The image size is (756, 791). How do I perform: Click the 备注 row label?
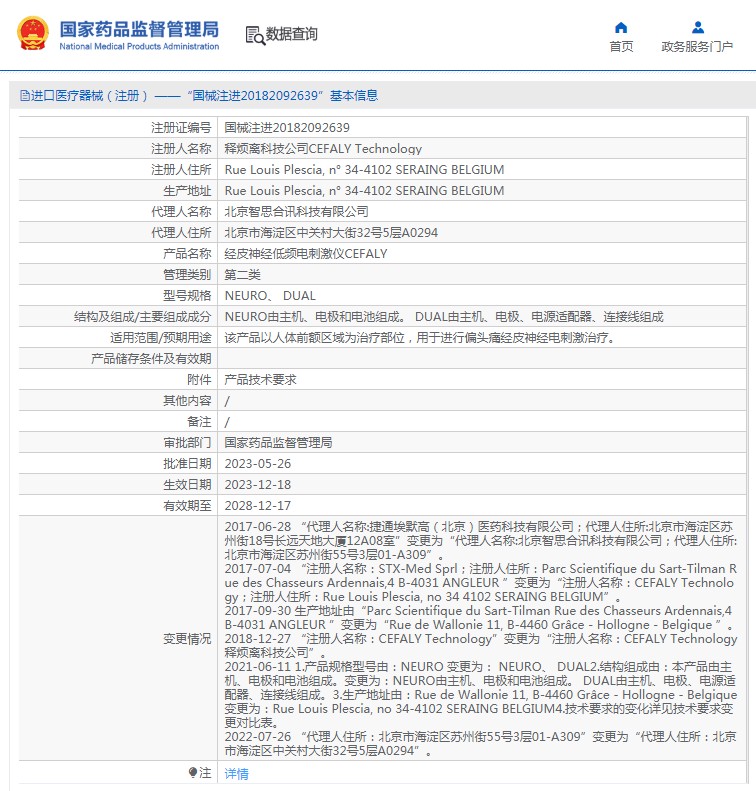(199, 422)
